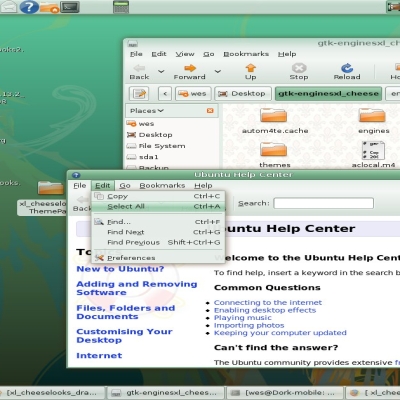Click the gtk-enginesxl_cheese path button

pos(329,94)
